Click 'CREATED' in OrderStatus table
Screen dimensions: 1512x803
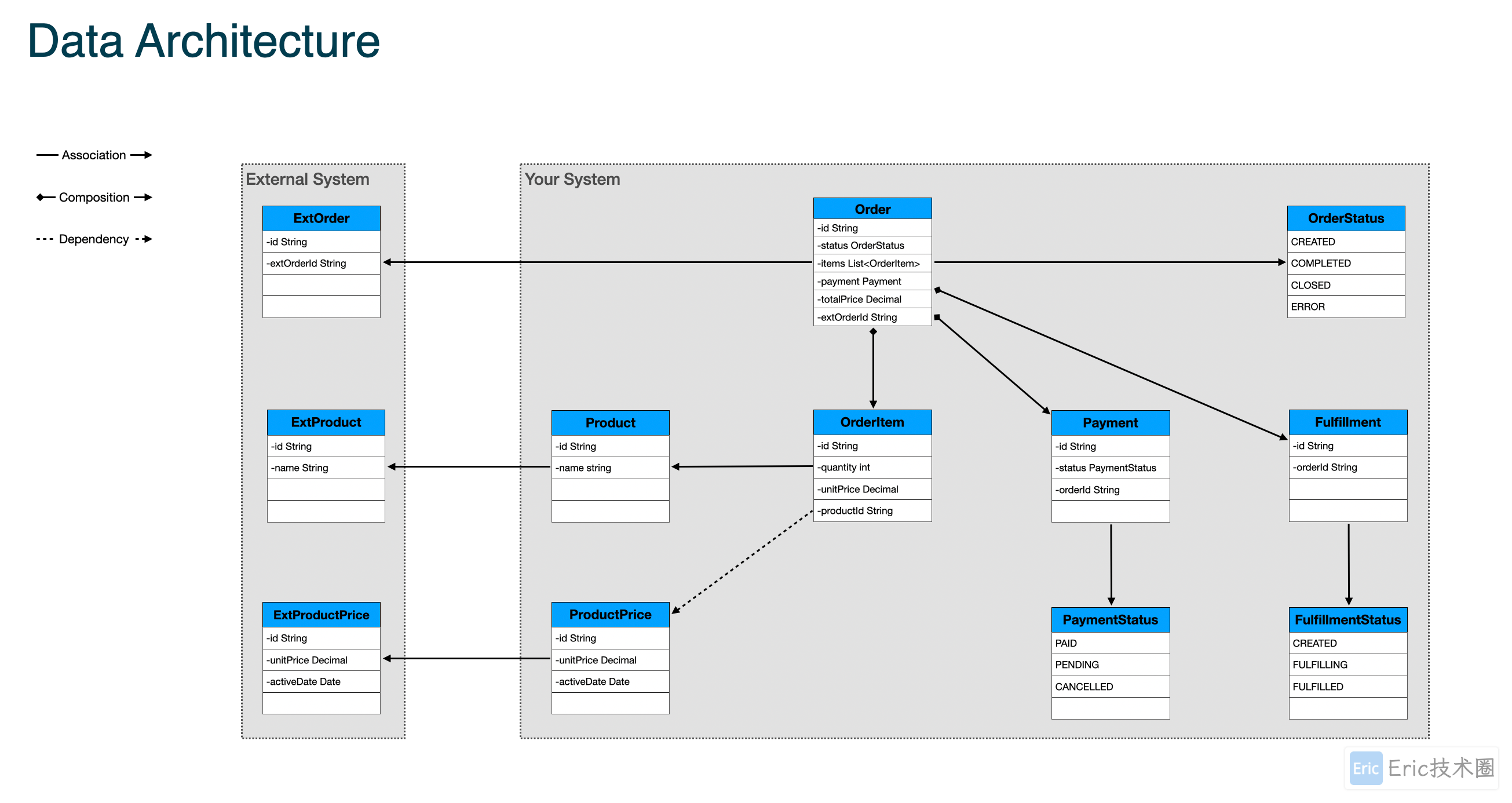[1346, 242]
